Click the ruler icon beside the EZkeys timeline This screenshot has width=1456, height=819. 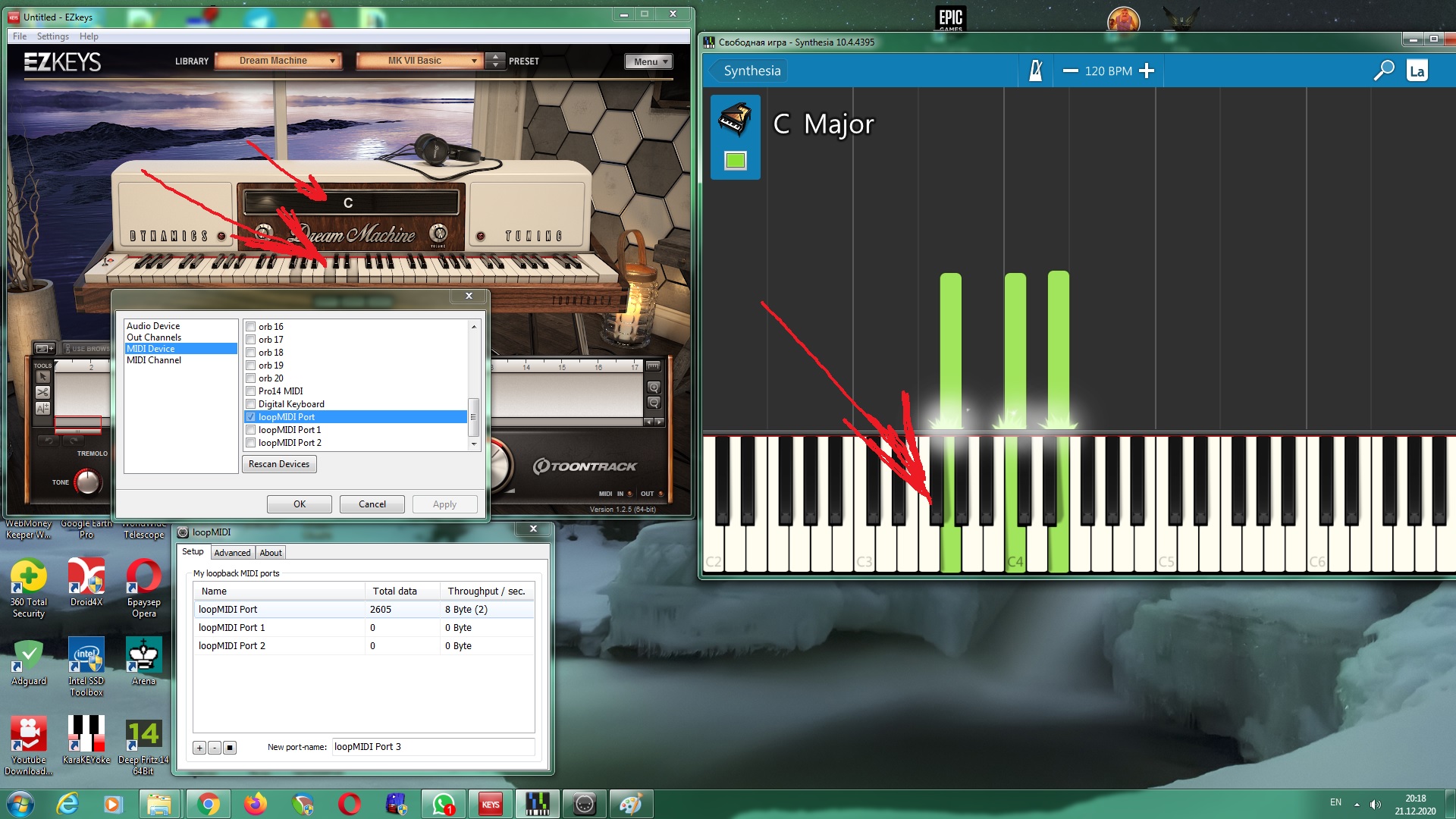coord(653,366)
